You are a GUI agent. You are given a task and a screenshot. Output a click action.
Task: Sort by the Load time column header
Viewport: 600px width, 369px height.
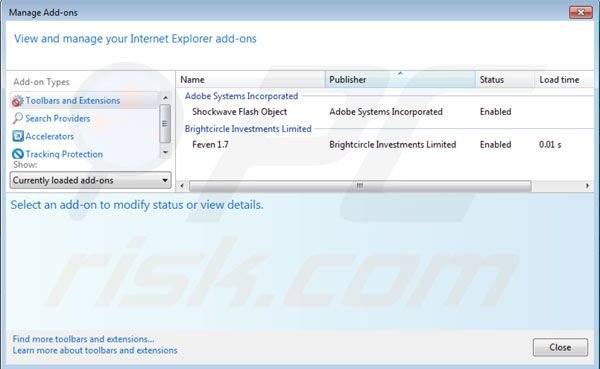564,80
